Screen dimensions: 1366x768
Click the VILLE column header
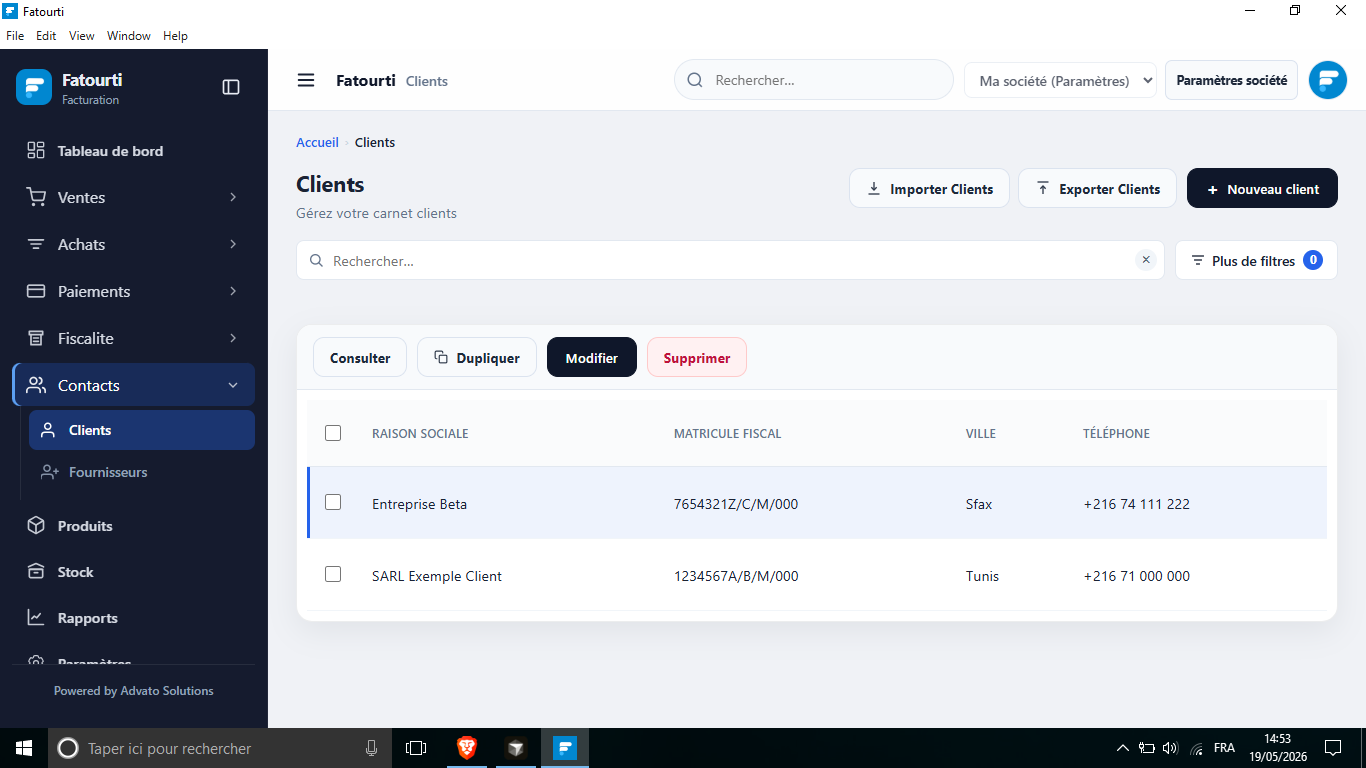tap(981, 434)
